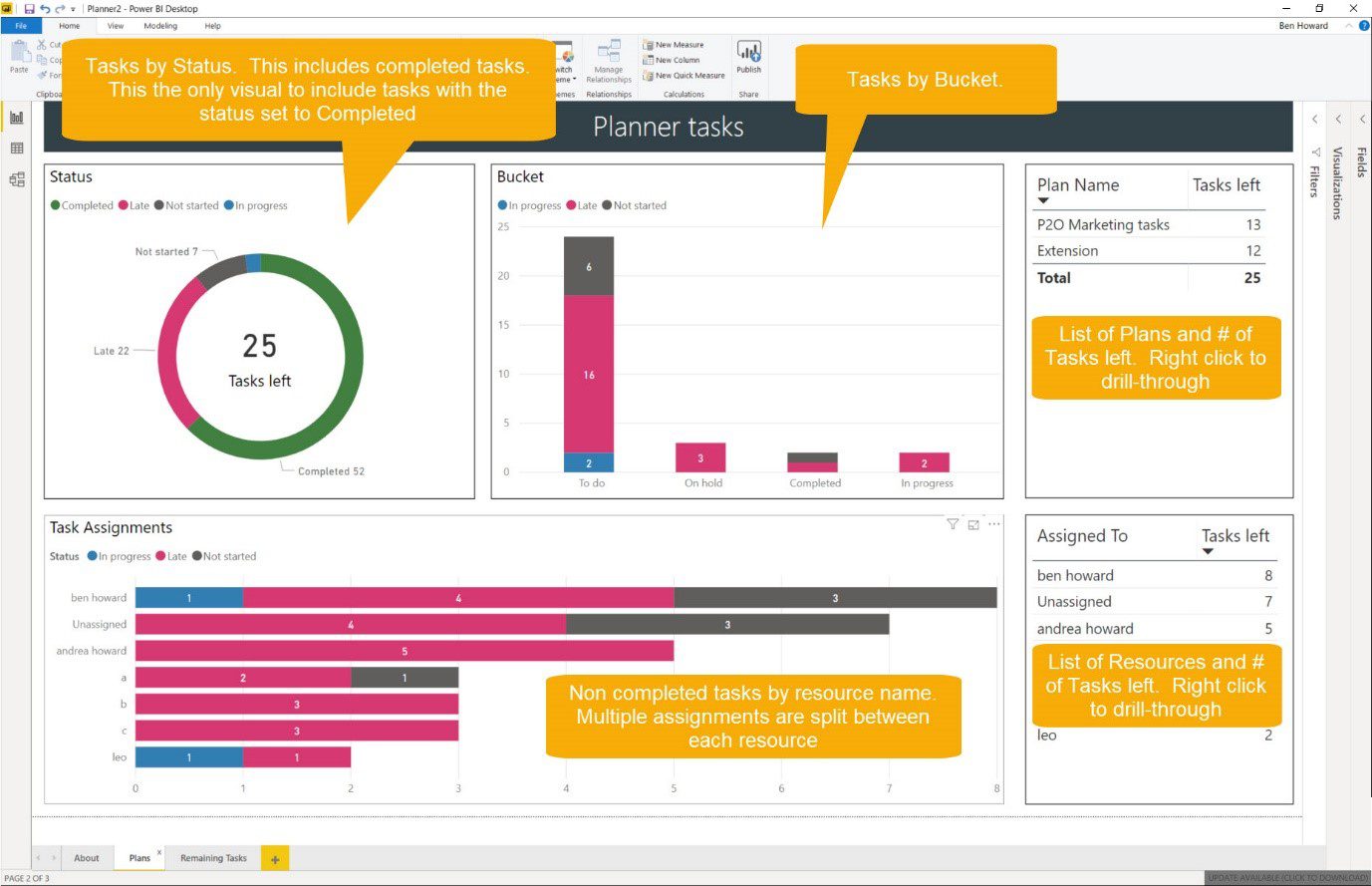This screenshot has width=1372, height=886.
Task: Click the Plan Name sort arrow indicator
Action: point(1043,200)
